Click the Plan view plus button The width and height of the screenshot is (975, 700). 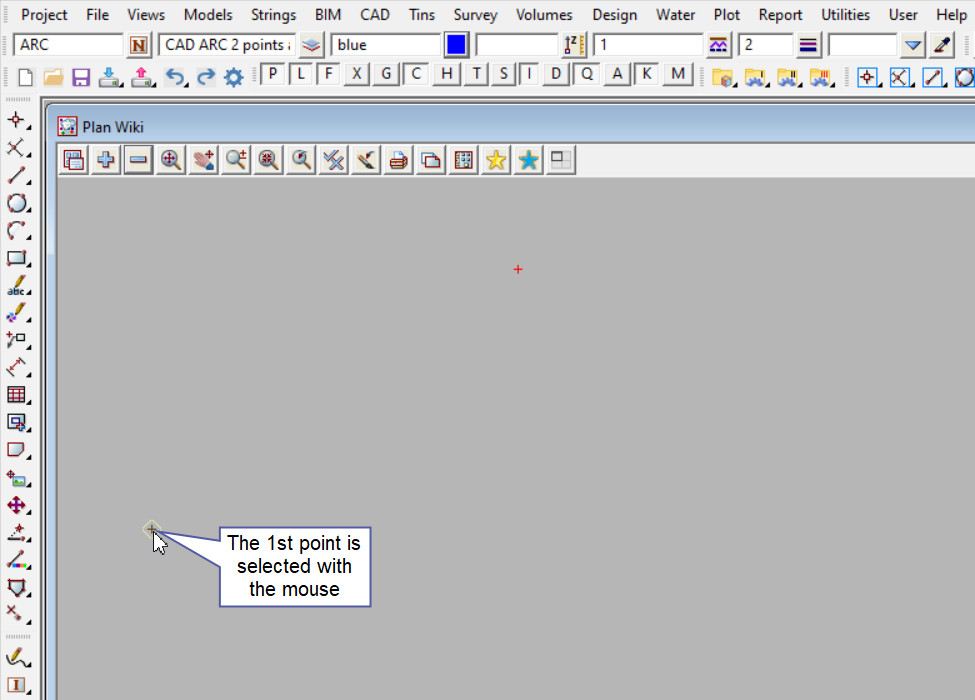point(105,160)
